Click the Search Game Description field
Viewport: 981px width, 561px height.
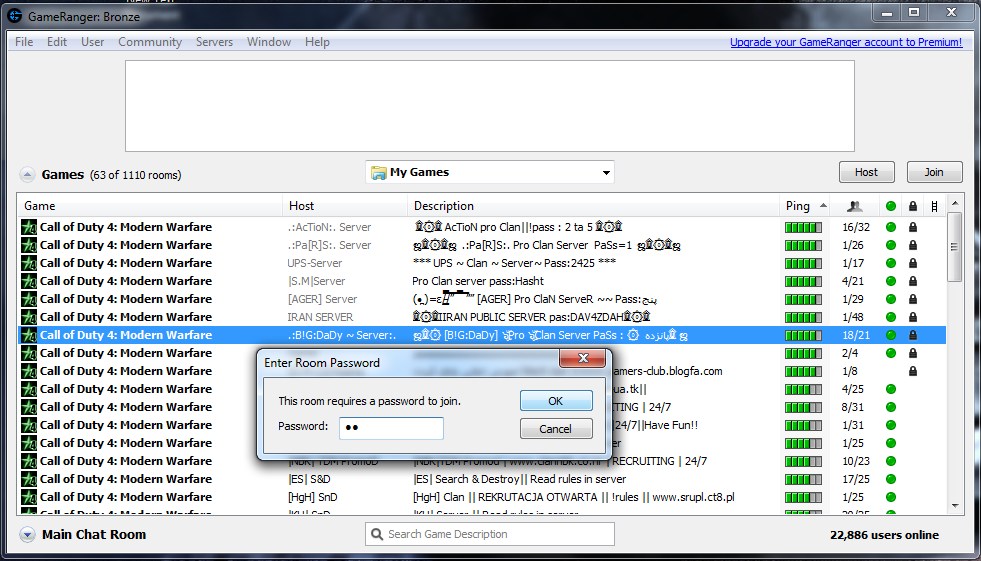coord(490,534)
